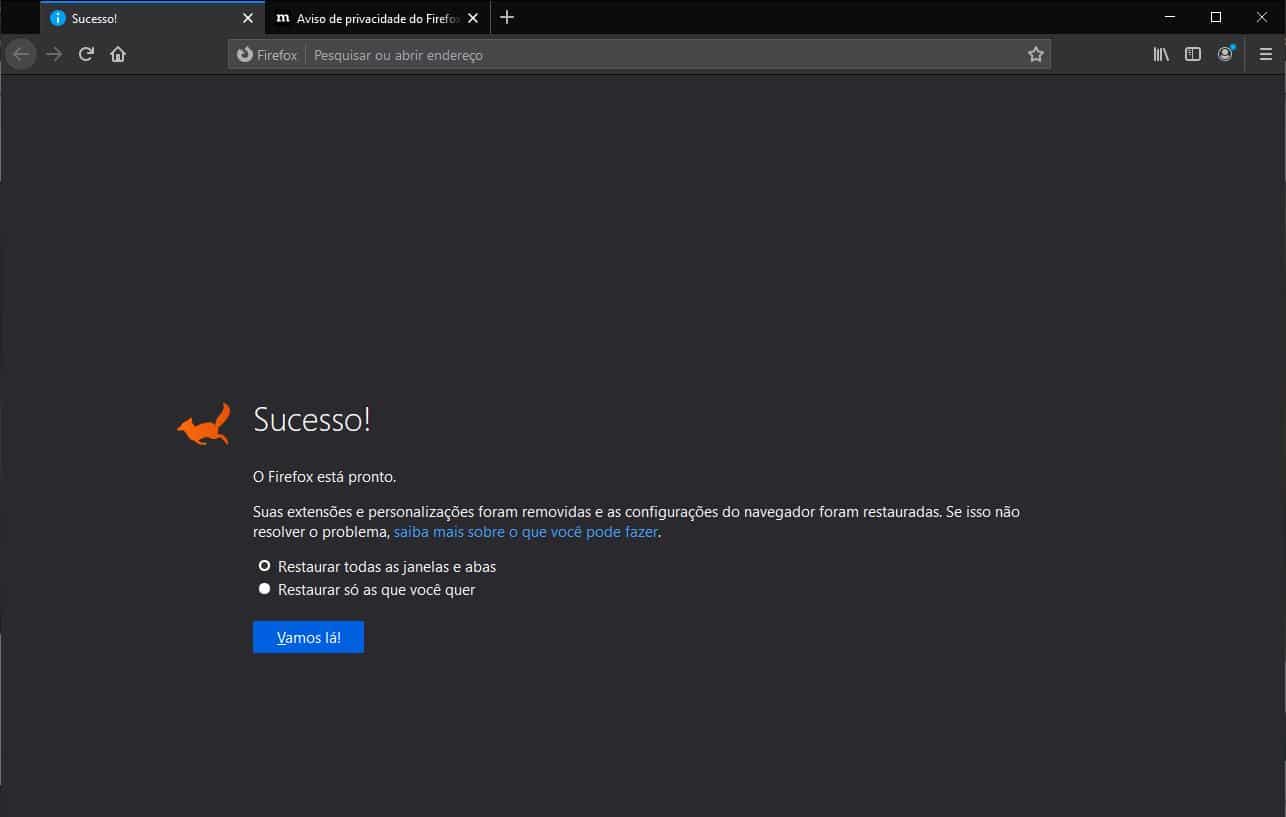Viewport: 1286px width, 817px height.
Task: Switch to the Sucesso! tab
Action: pyautogui.click(x=153, y=18)
